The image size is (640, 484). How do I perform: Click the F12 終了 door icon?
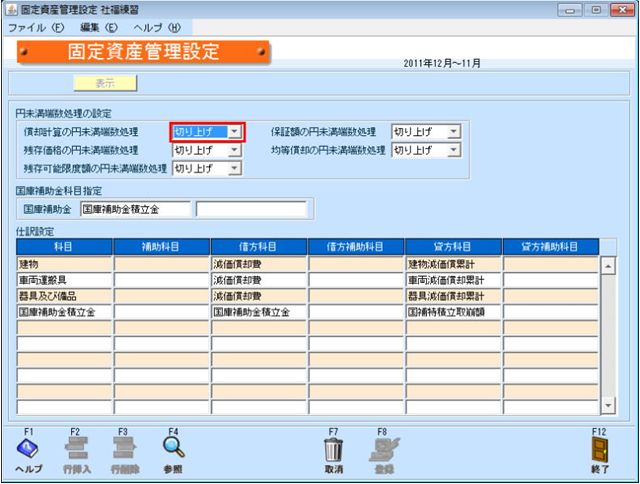[600, 449]
